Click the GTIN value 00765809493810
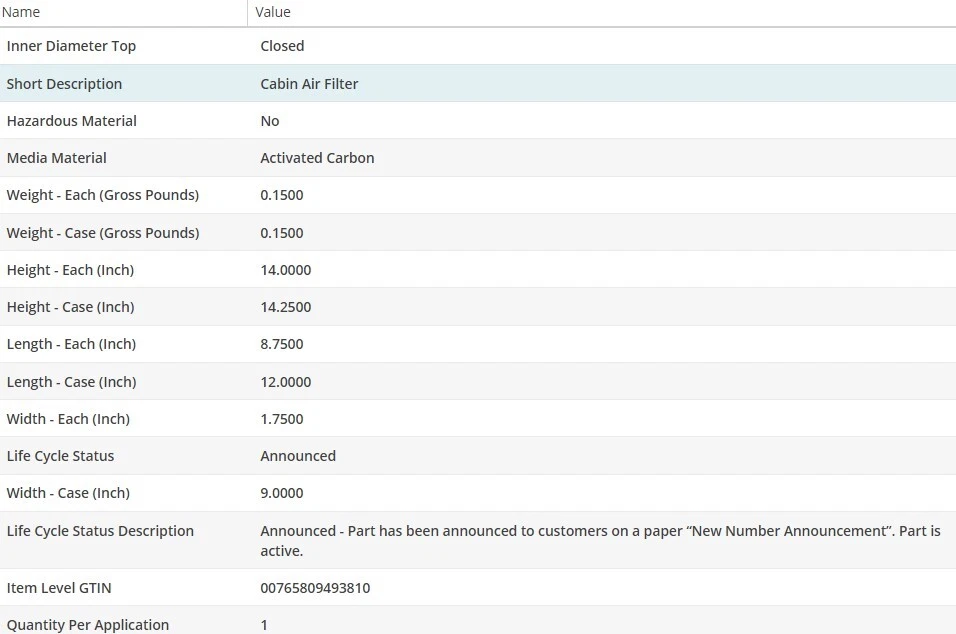Screen dimensions: 956x634 [x=315, y=589]
